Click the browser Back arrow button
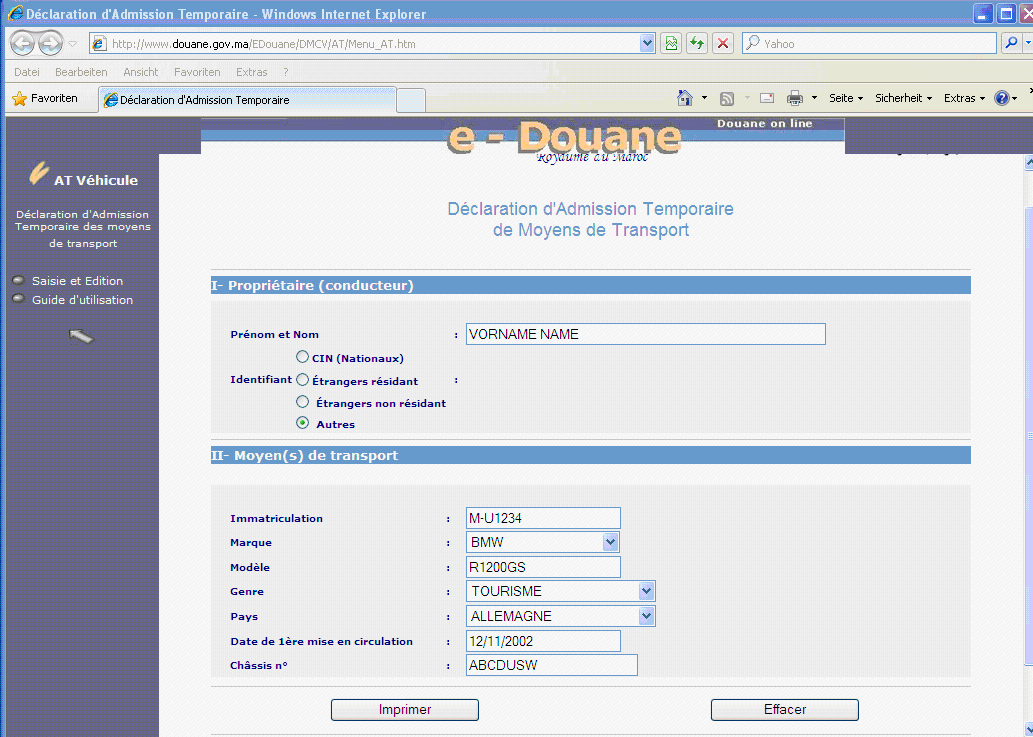The height and width of the screenshot is (737, 1033). click(22, 44)
